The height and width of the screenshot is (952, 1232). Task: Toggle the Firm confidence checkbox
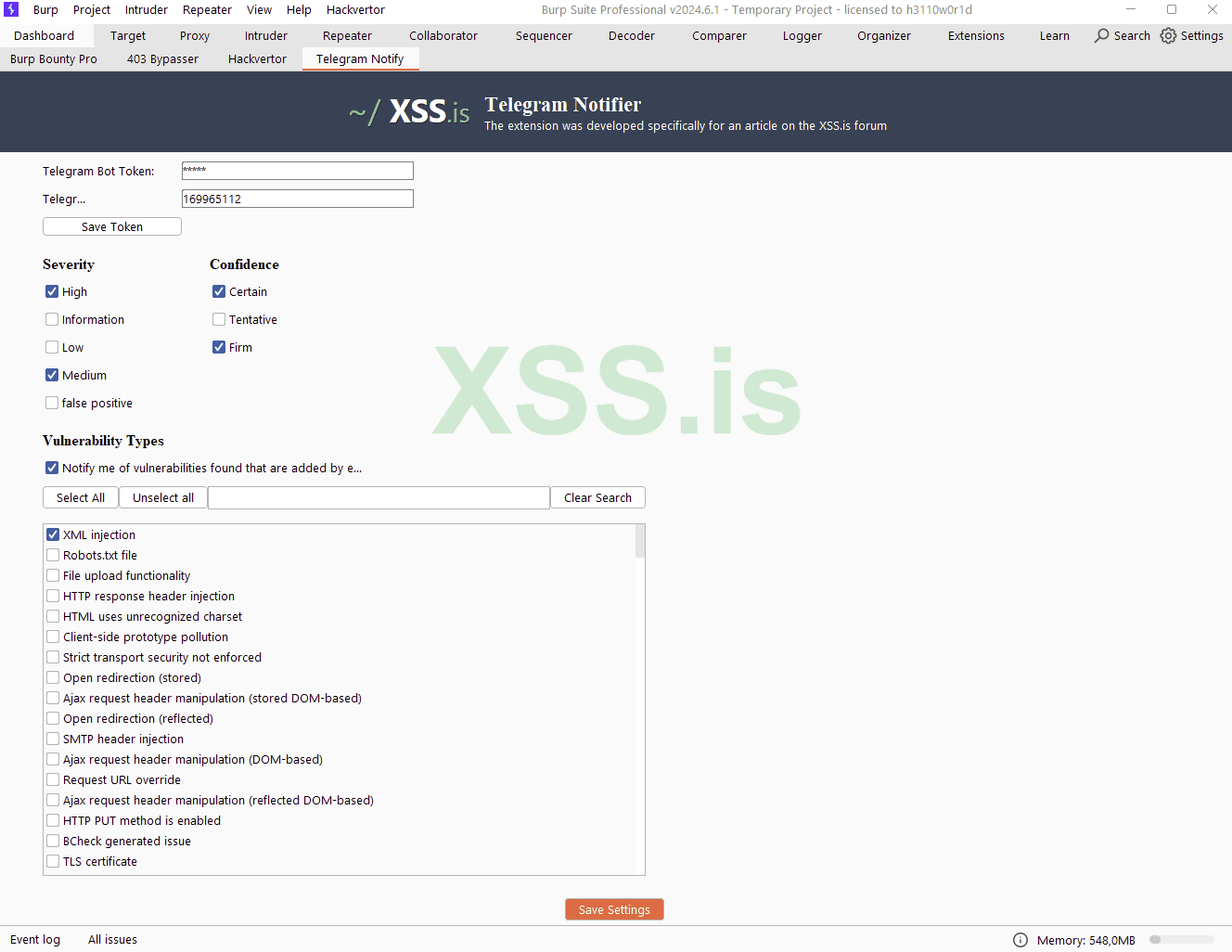pos(219,347)
